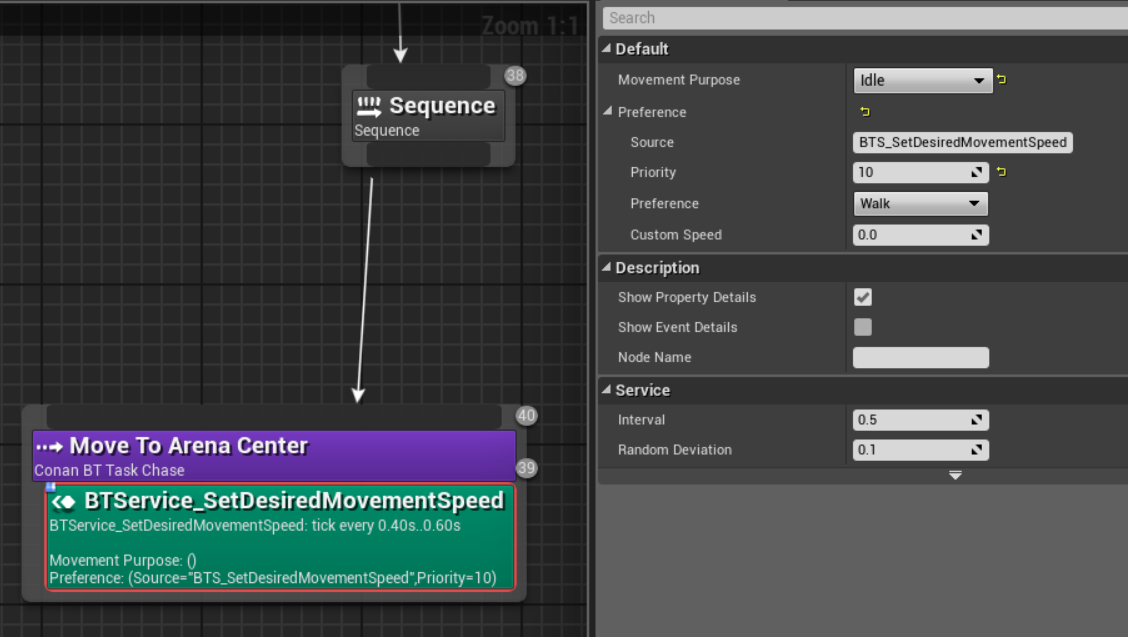
Task: Reset the Preference struct to default
Action: 865,112
